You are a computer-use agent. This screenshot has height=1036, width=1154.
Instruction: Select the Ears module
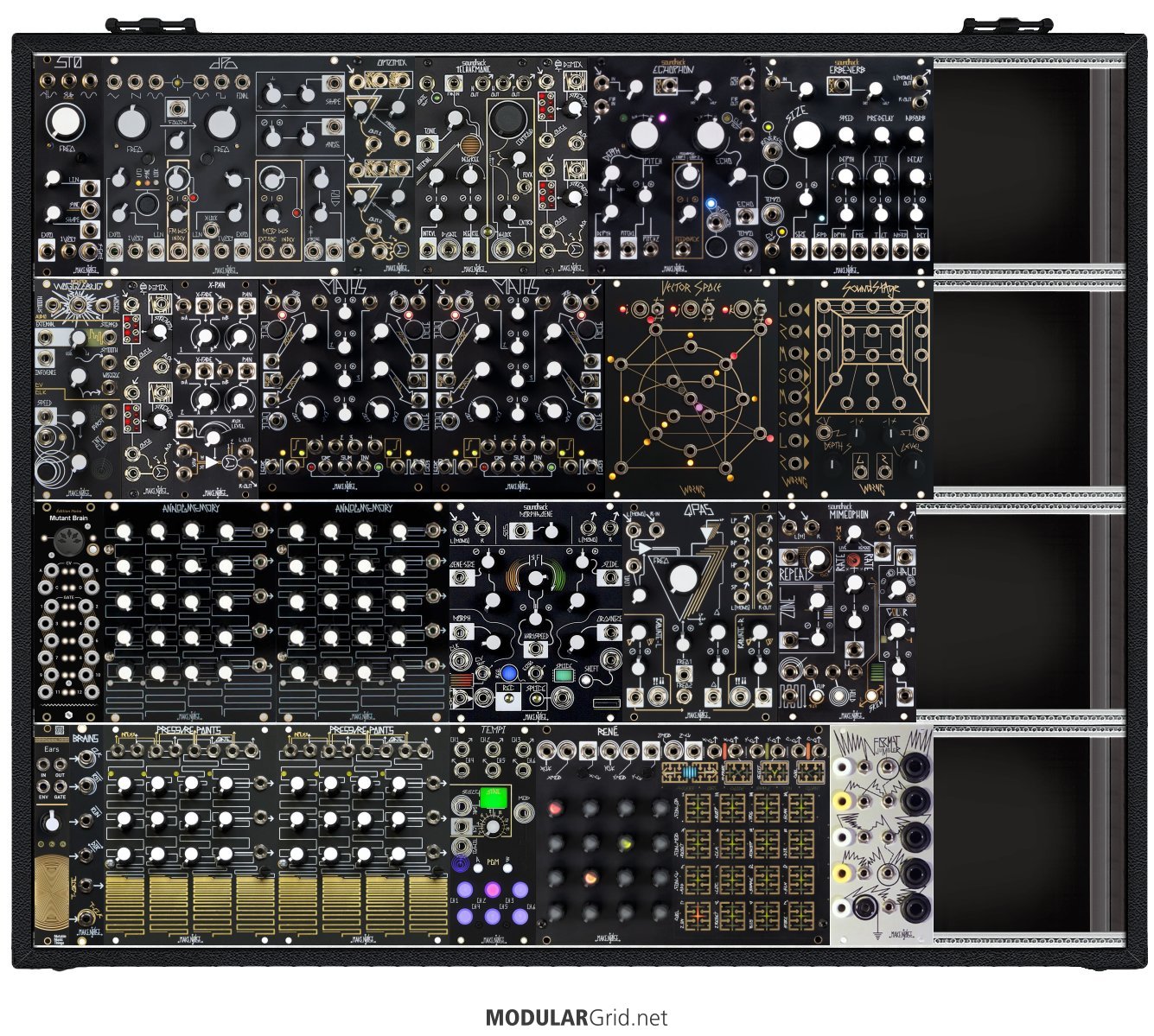52,836
